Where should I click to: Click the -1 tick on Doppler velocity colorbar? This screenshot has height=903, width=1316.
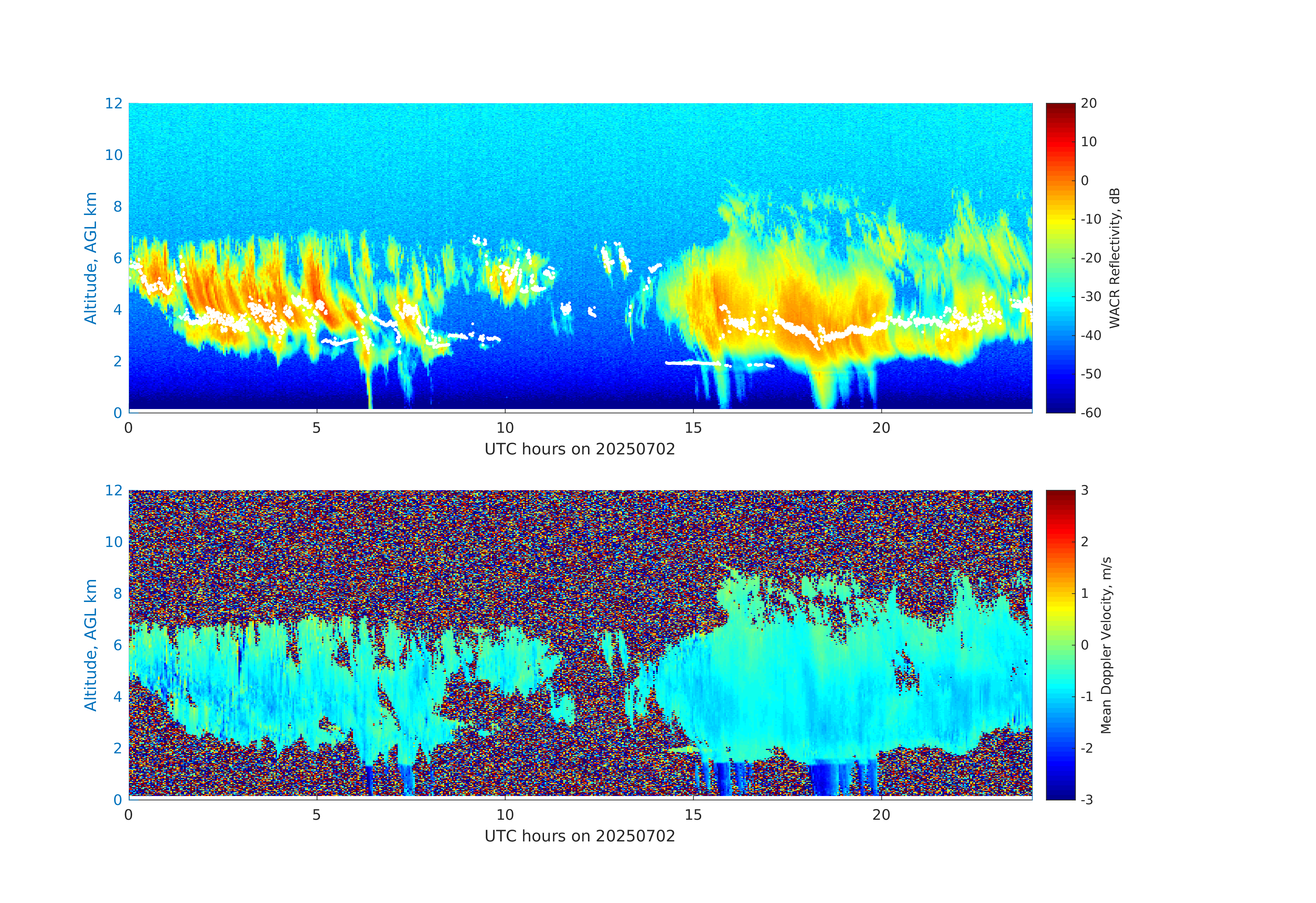[x=1087, y=696]
